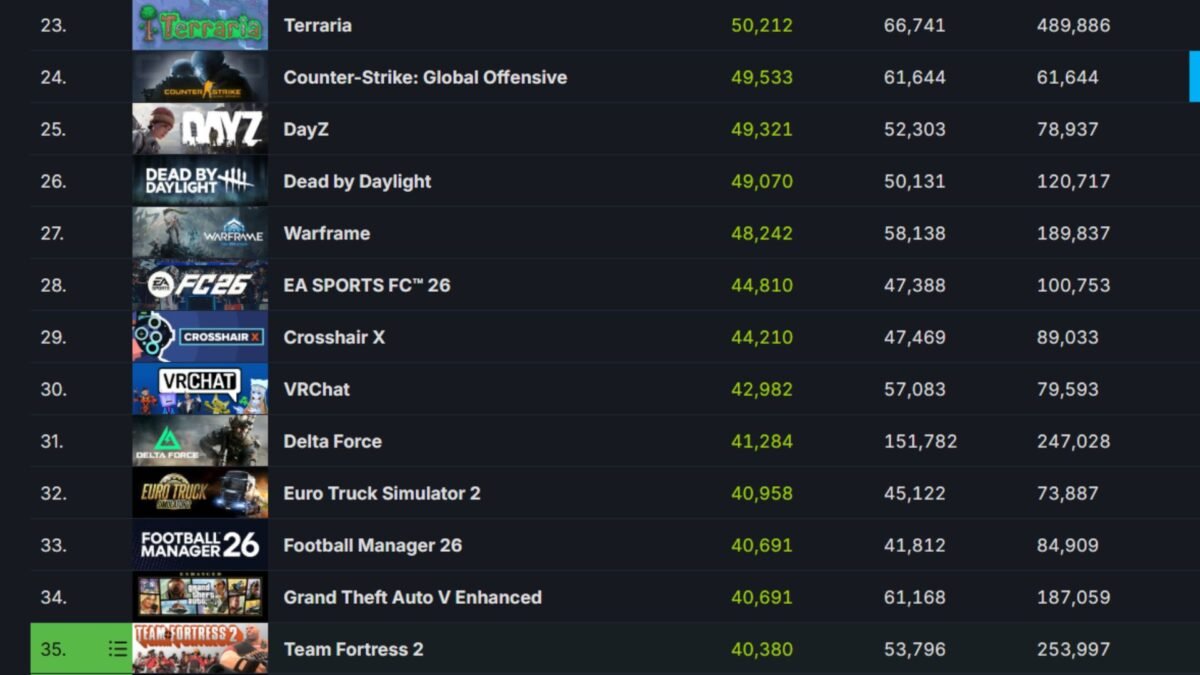The image size is (1200, 675).
Task: Click Football Manager 26's peak 41,812
Action: [915, 545]
